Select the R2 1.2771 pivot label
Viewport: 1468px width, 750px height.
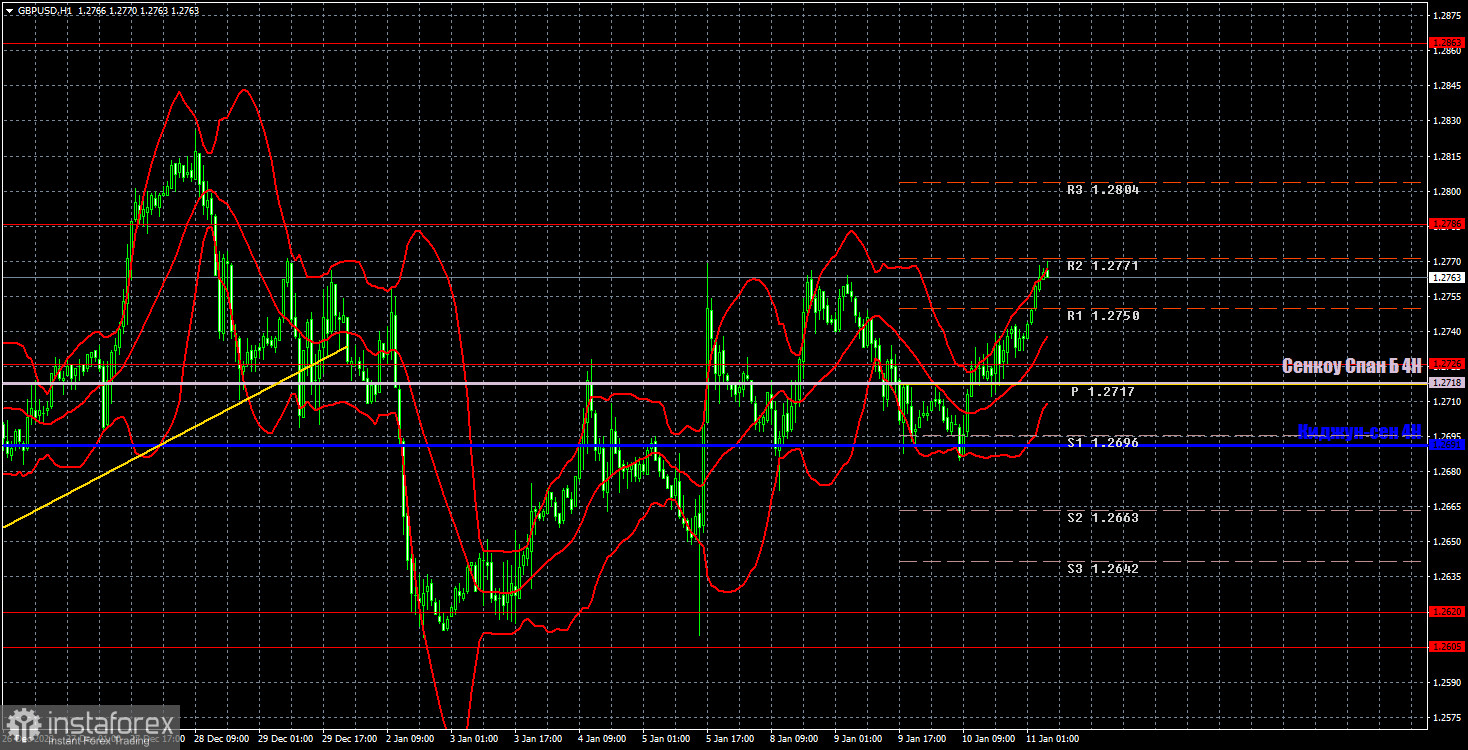1102,266
